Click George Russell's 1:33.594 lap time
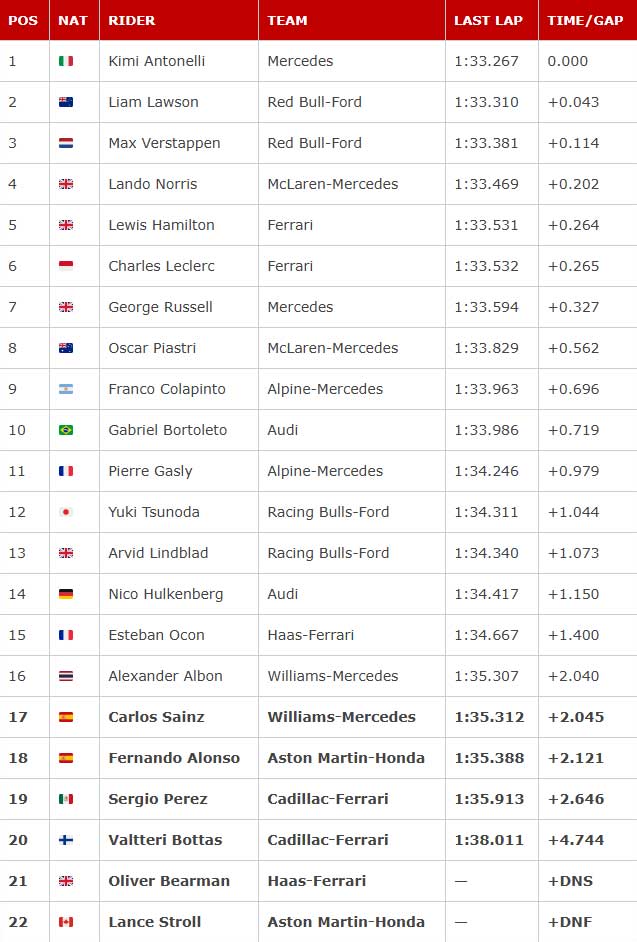This screenshot has width=637, height=942. coord(486,307)
